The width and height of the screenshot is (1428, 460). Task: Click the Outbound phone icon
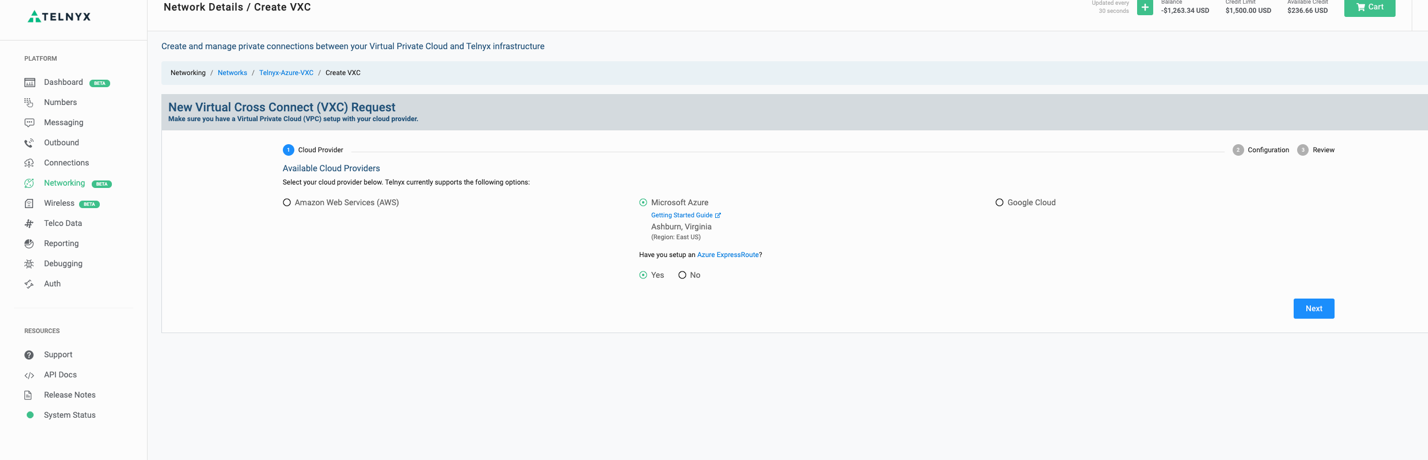pos(29,143)
